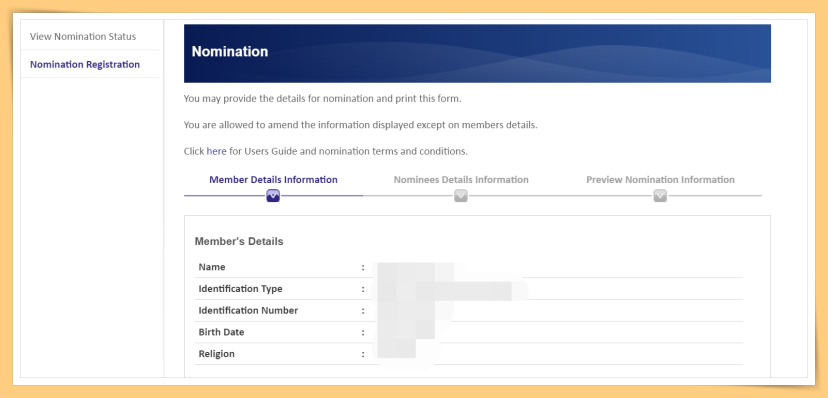Click the Nominees Details step marker icon

click(461, 196)
